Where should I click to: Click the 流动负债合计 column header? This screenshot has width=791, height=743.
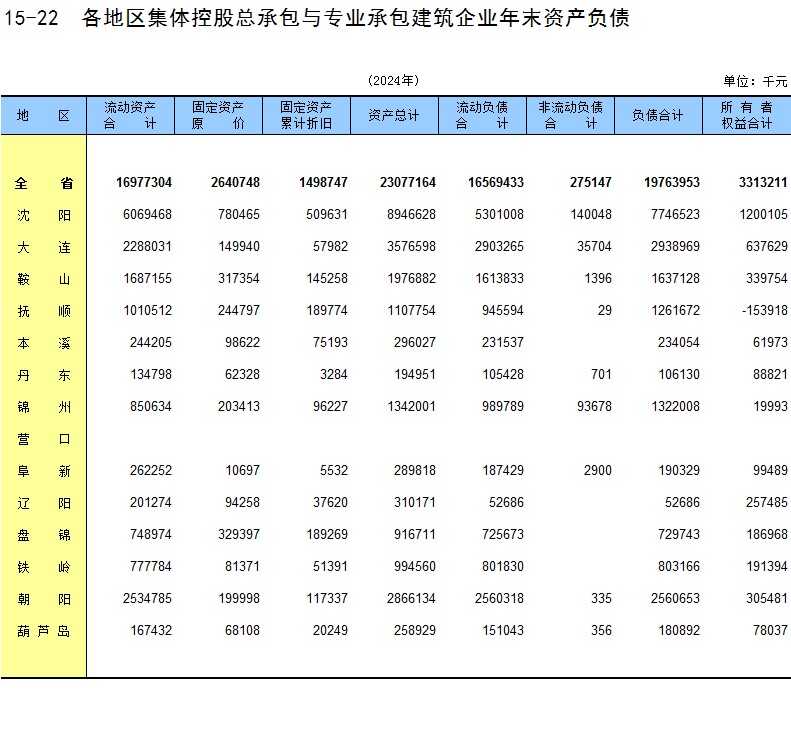[x=482, y=115]
